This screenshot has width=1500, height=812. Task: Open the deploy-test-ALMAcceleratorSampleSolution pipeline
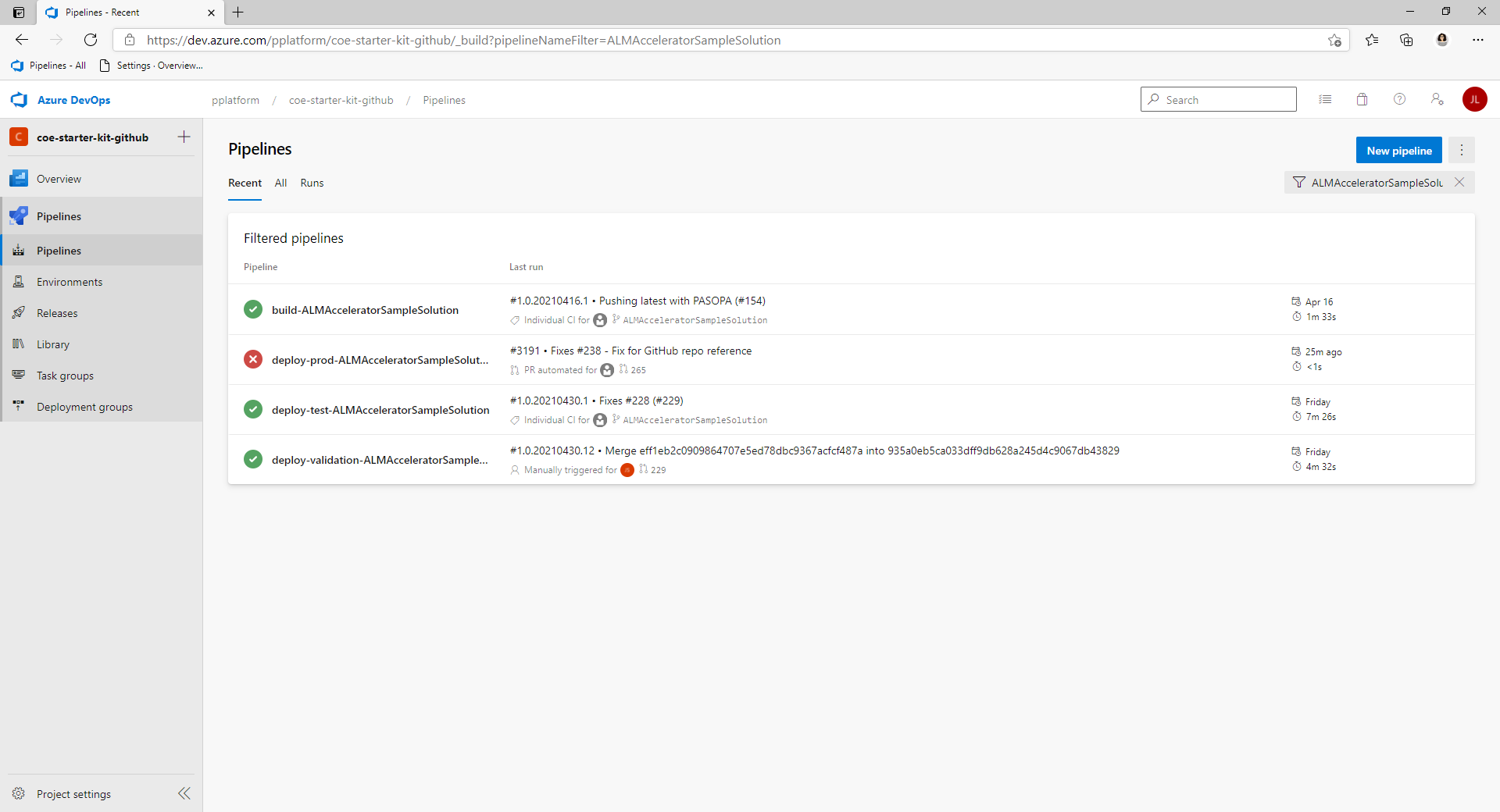coord(380,409)
